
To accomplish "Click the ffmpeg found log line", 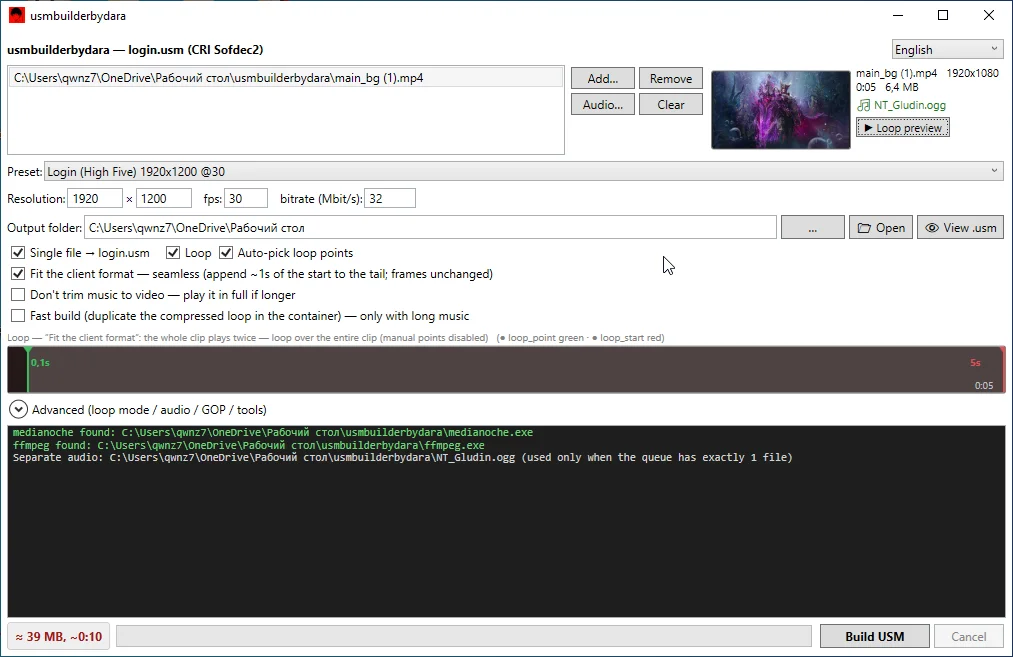I will click(249, 445).
